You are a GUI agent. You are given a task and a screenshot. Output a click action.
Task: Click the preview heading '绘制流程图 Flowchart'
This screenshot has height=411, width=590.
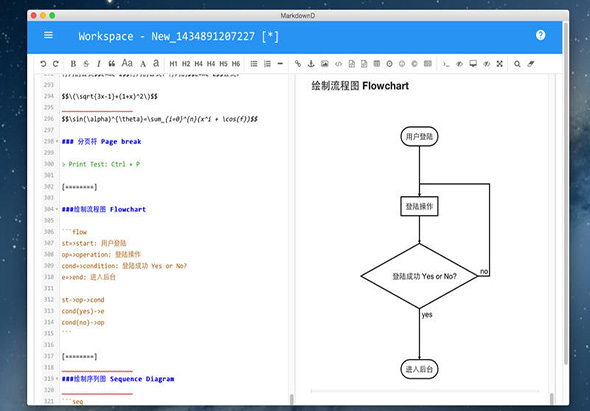point(360,86)
